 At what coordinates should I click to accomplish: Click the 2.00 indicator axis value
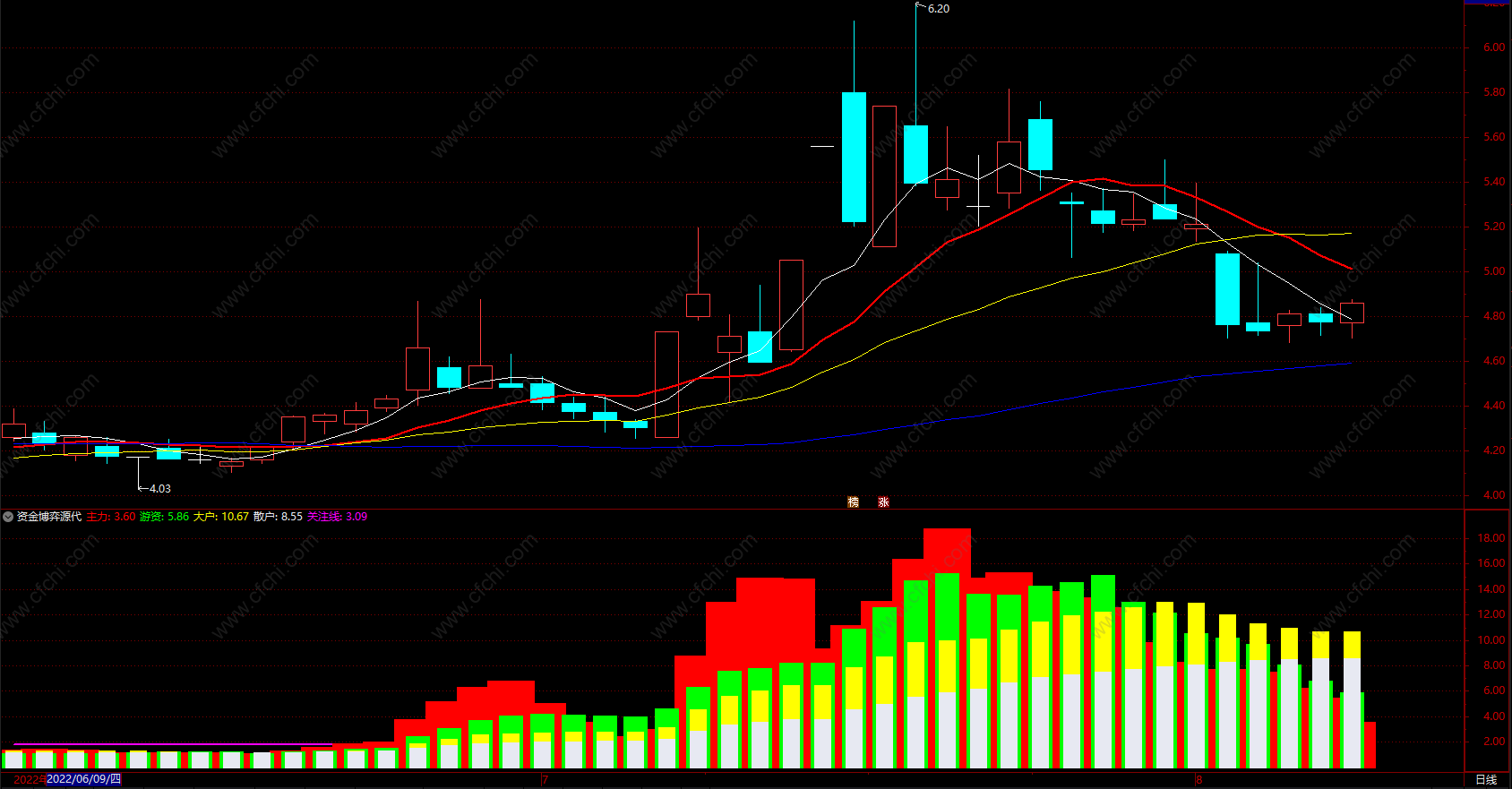1494,742
